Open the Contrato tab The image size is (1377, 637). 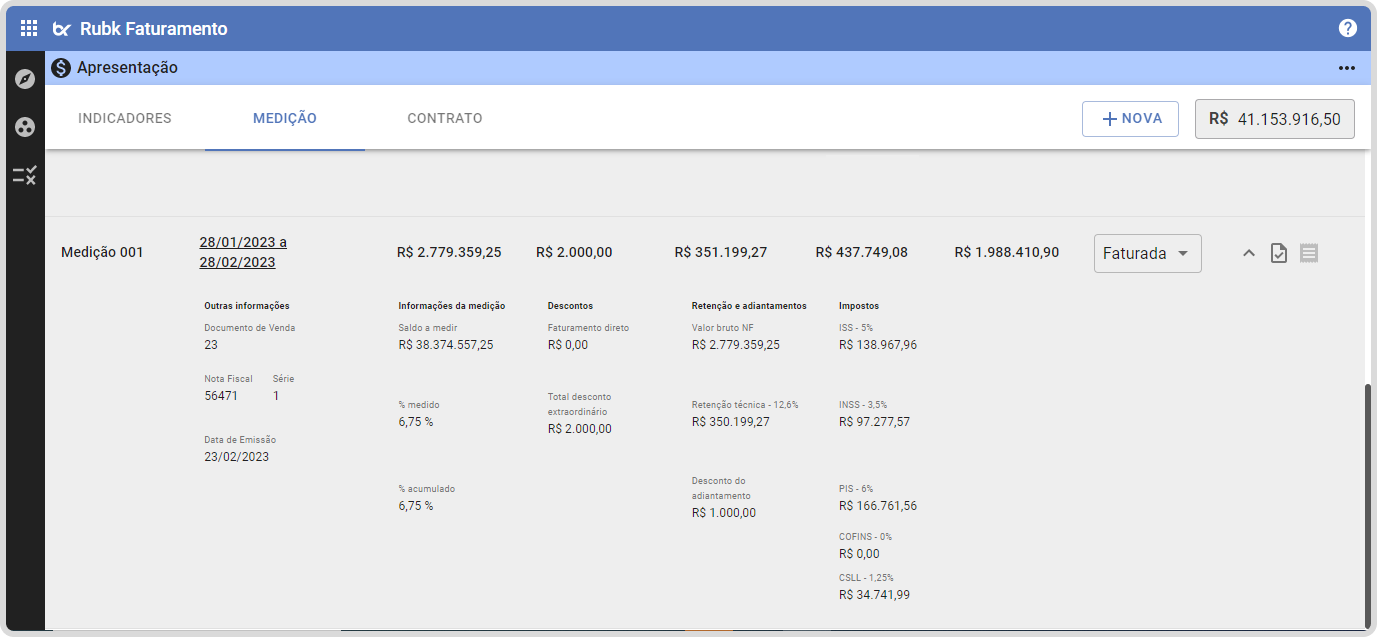pos(445,118)
